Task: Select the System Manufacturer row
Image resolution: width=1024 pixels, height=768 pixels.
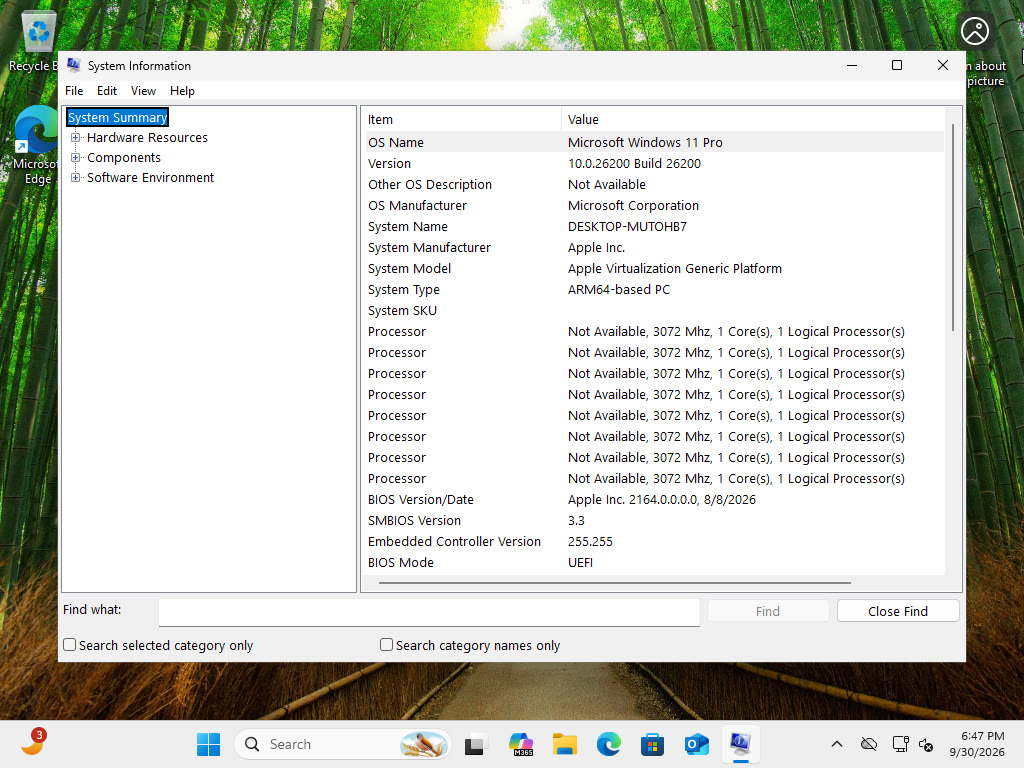Action: pos(654,248)
